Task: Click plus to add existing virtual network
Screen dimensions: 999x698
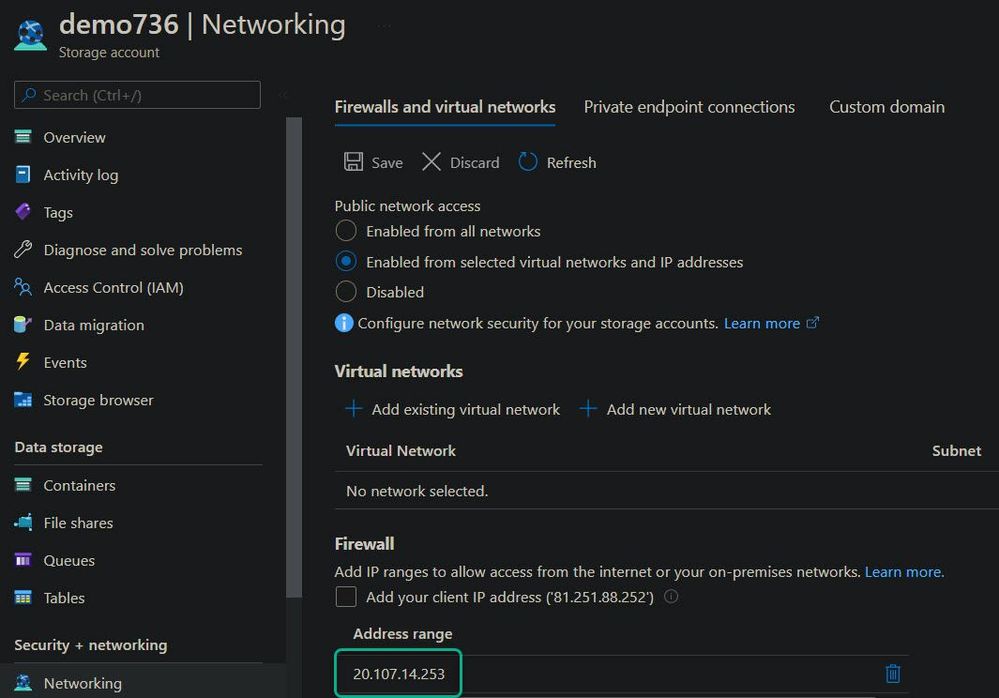Action: [353, 409]
